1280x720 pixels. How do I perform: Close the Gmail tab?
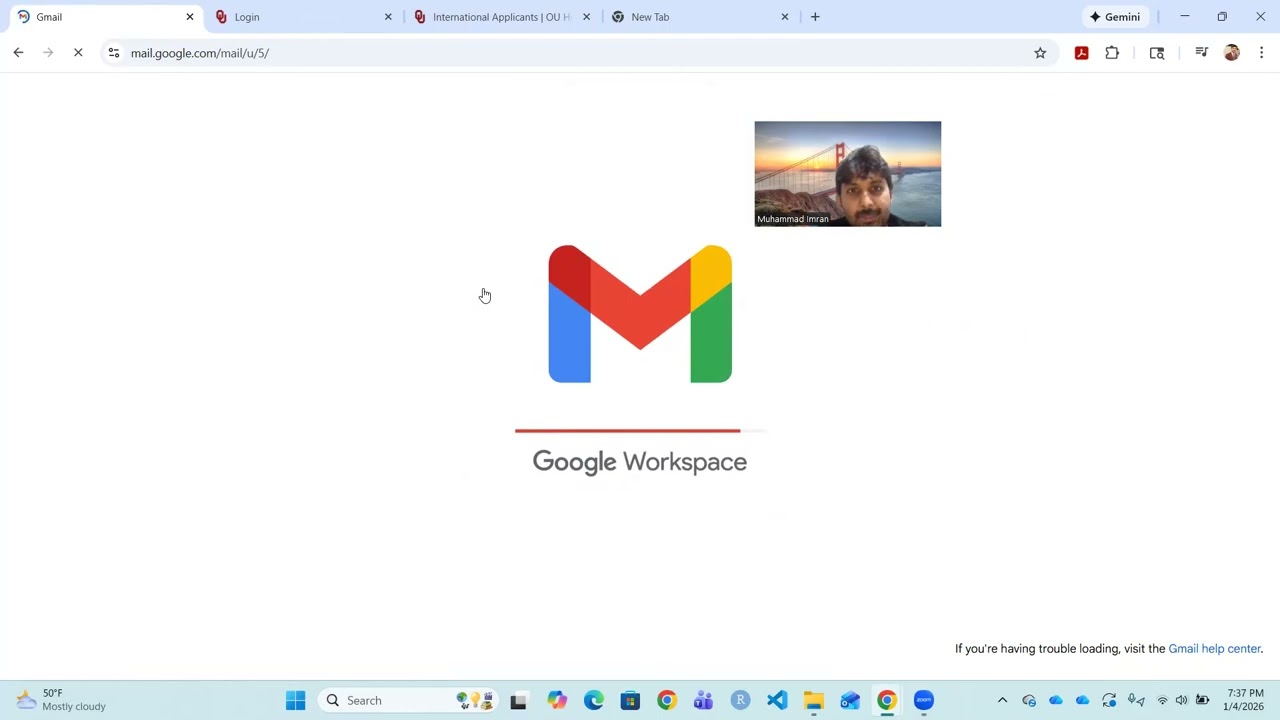190,17
